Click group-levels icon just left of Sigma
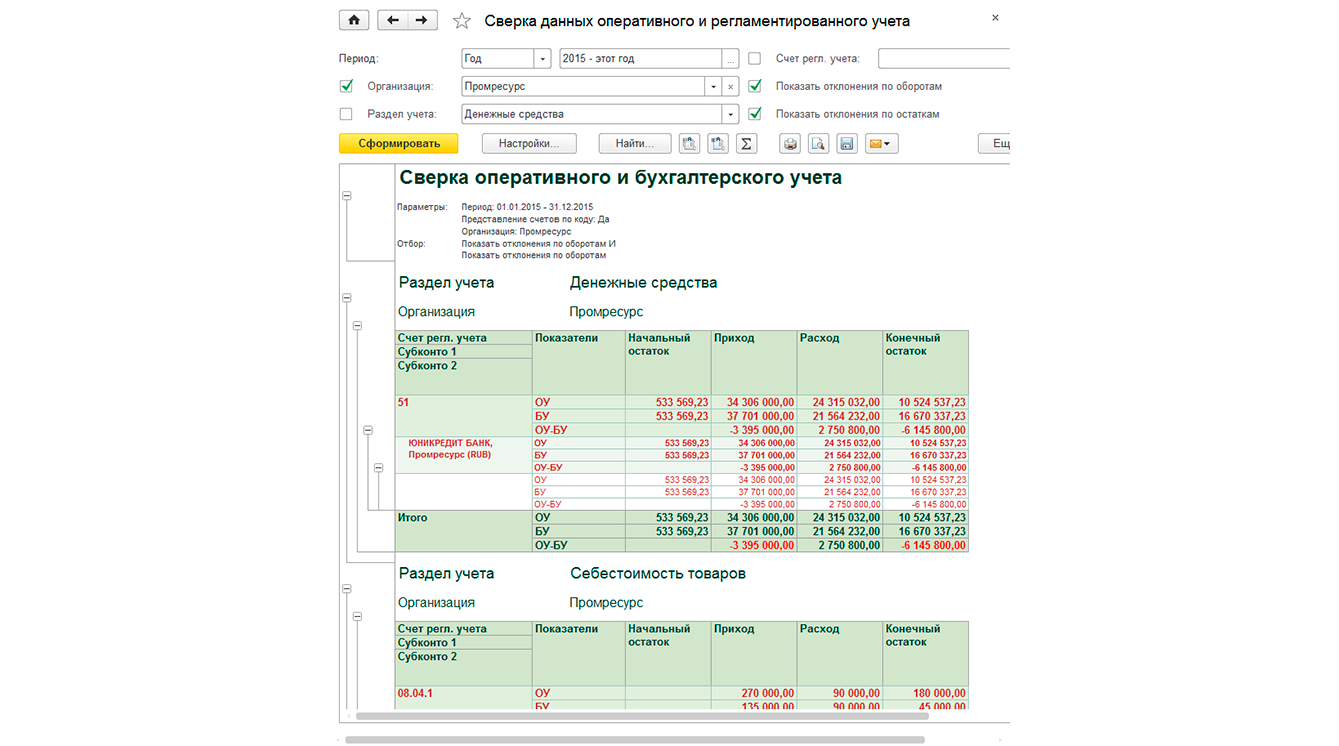Screen dimensions: 1339x746 coord(717,144)
